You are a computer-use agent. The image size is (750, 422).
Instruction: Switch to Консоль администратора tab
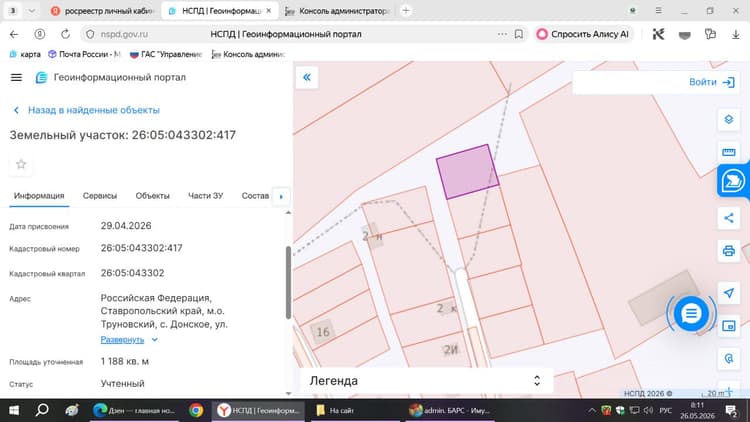click(x=338, y=11)
